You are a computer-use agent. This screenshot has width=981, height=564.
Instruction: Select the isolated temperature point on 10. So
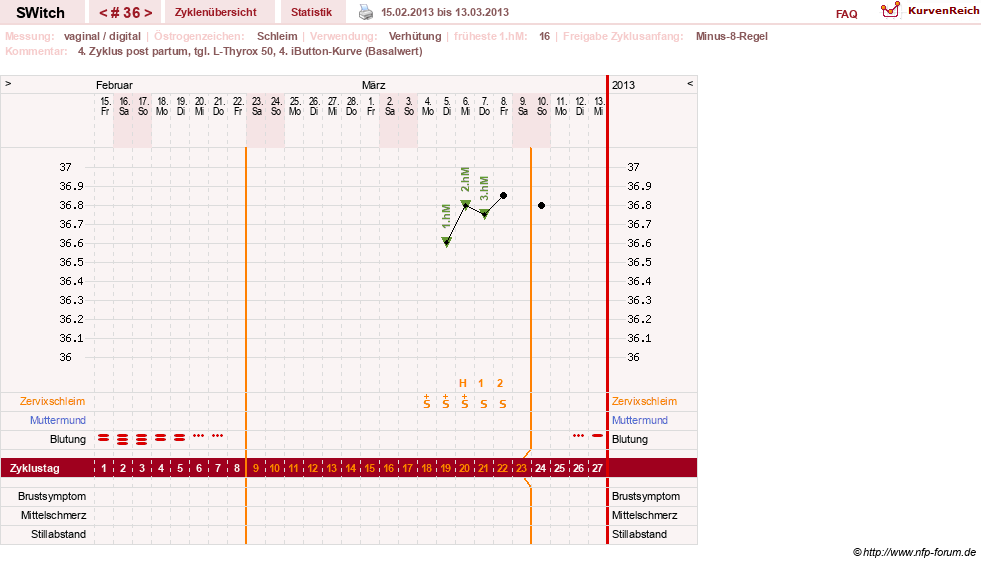click(542, 205)
